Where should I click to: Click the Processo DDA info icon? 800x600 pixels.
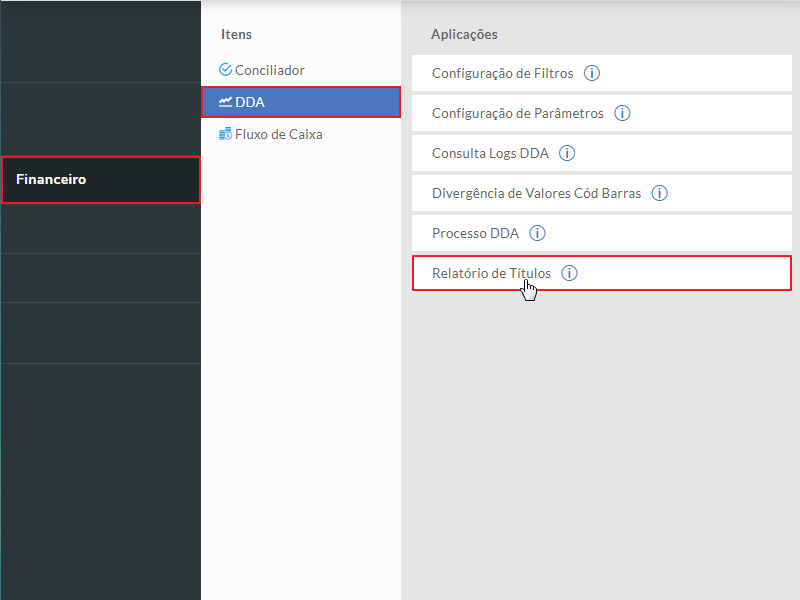[x=537, y=233]
